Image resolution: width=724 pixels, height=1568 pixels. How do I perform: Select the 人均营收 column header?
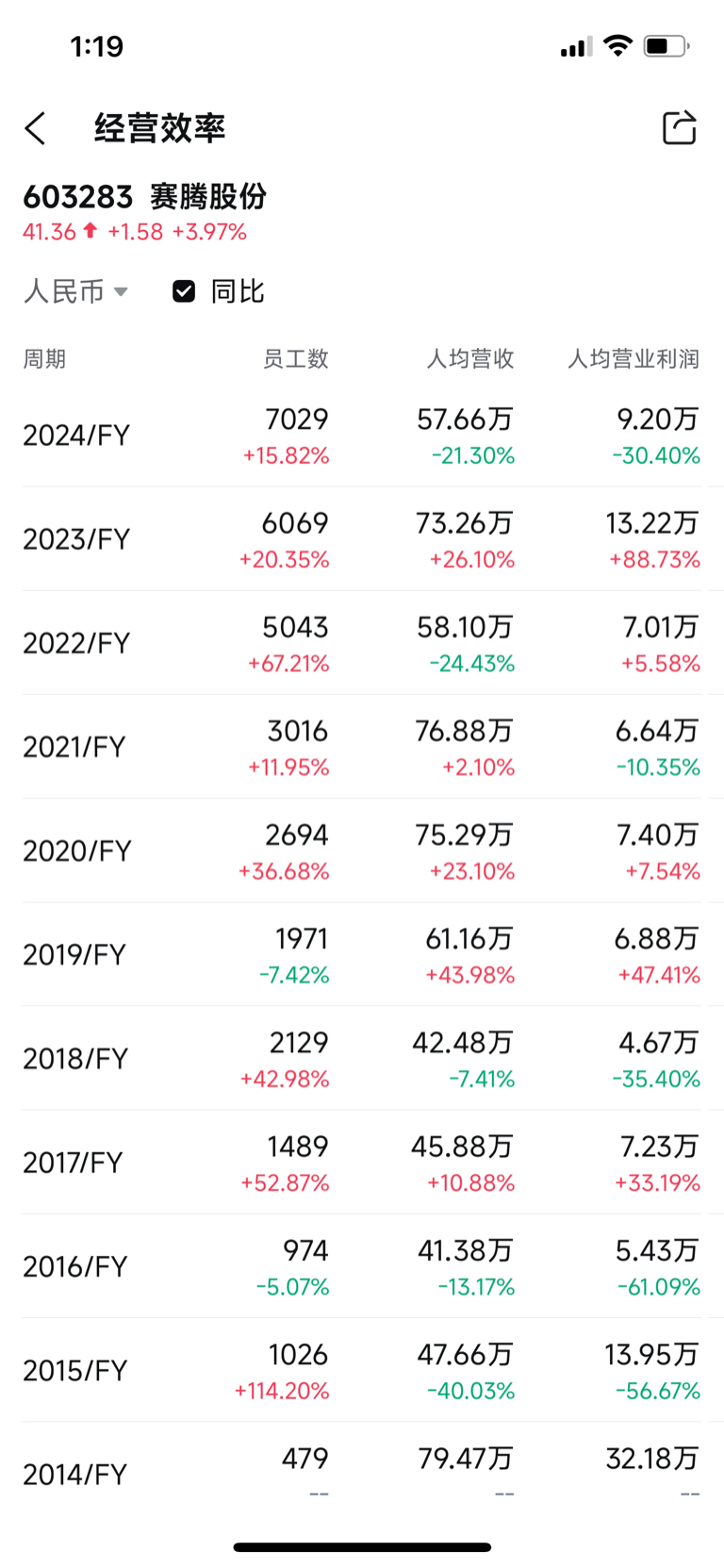click(x=470, y=358)
